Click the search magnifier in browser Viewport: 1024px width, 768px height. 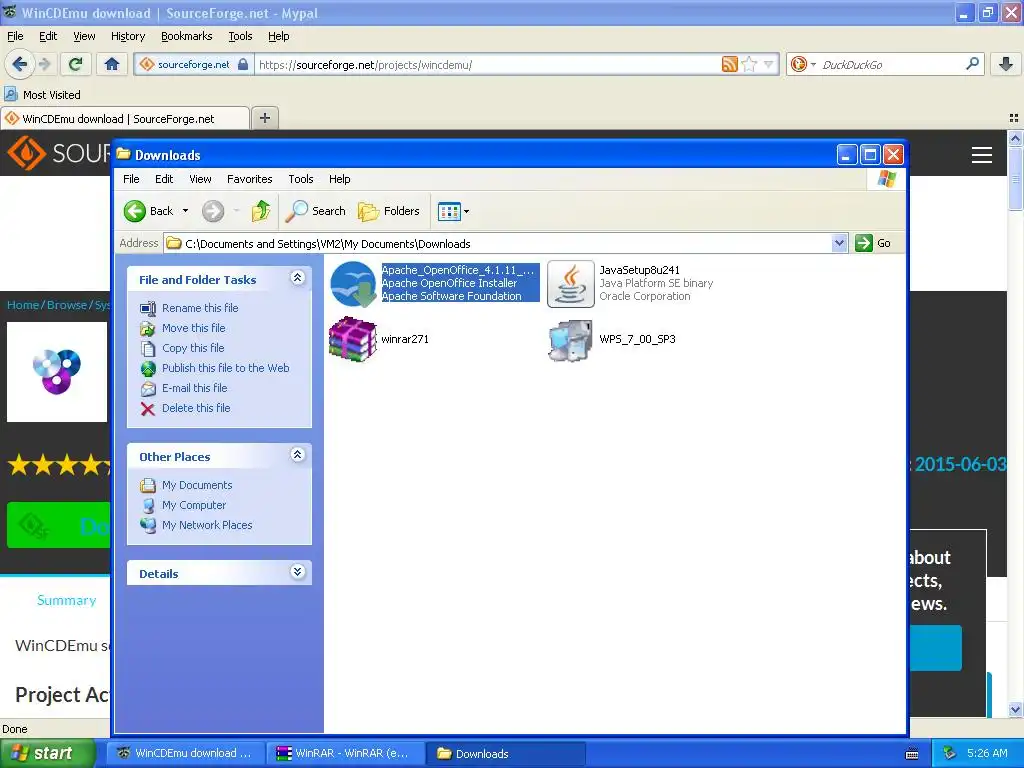click(972, 64)
